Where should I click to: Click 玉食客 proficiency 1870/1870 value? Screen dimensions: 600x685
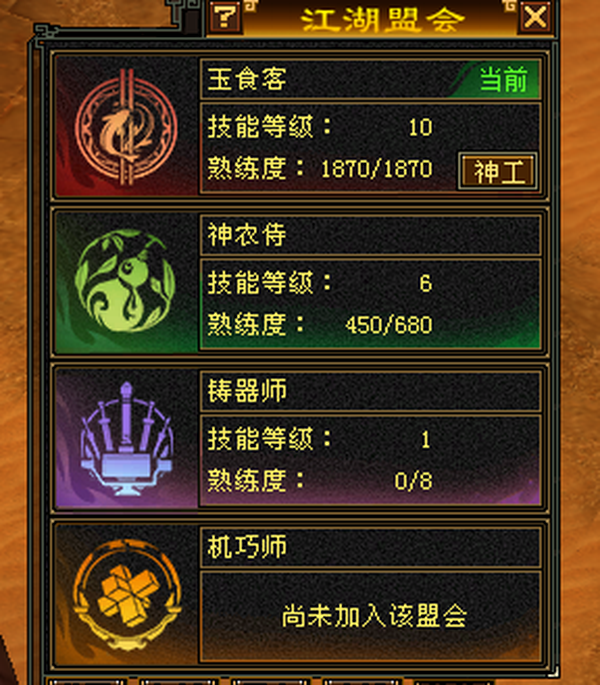pos(377,169)
